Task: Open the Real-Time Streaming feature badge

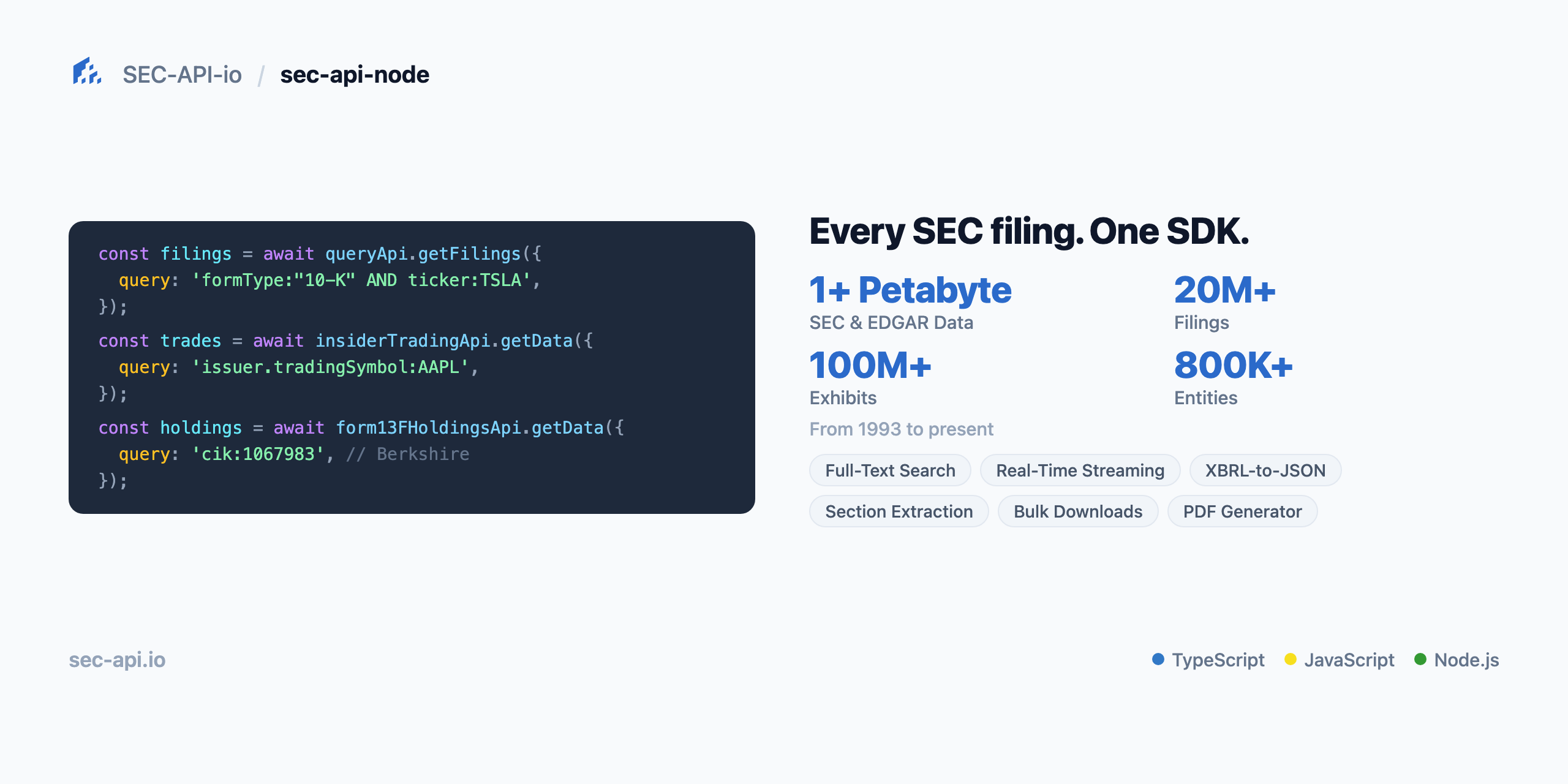Action: 1080,470
